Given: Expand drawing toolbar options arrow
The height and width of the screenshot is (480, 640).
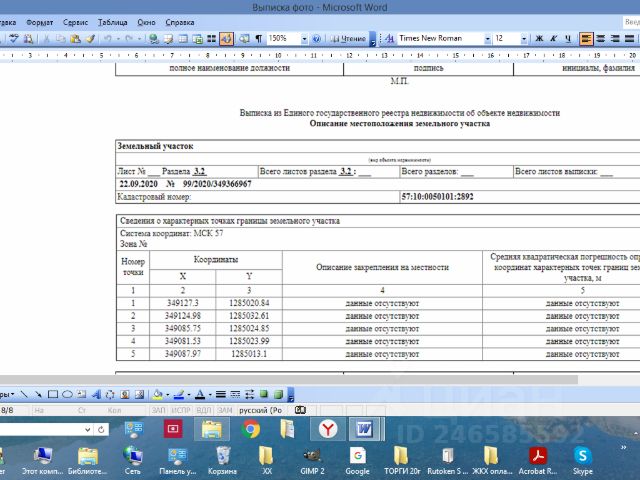Looking at the screenshot, I should point(291,395).
